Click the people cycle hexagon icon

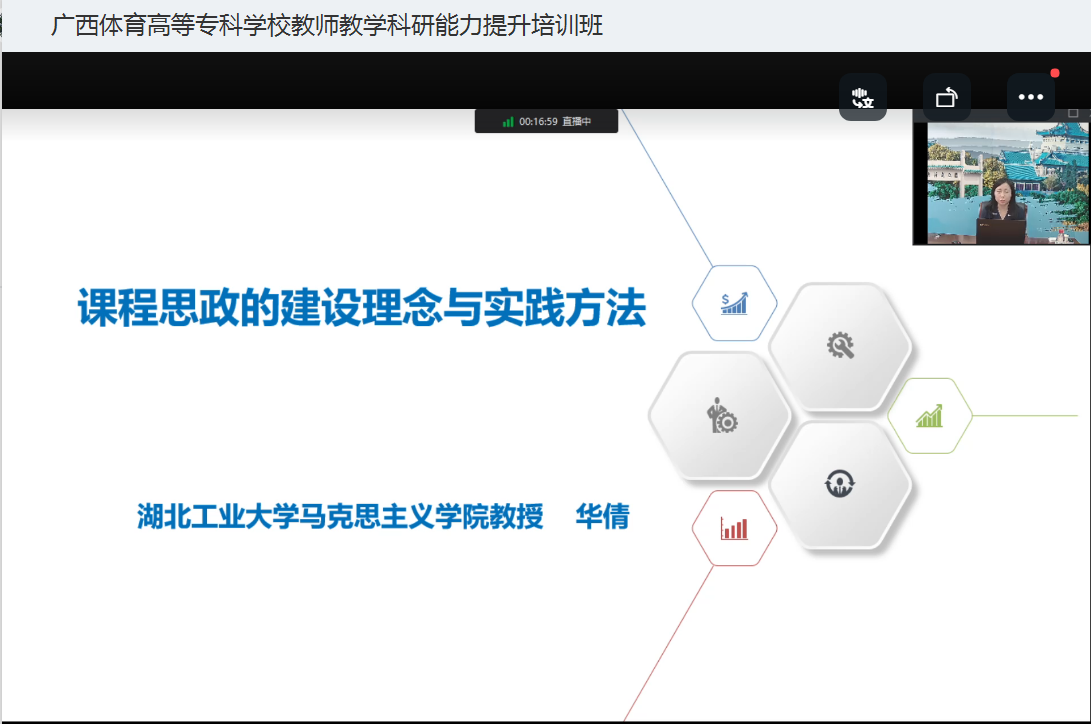click(838, 484)
